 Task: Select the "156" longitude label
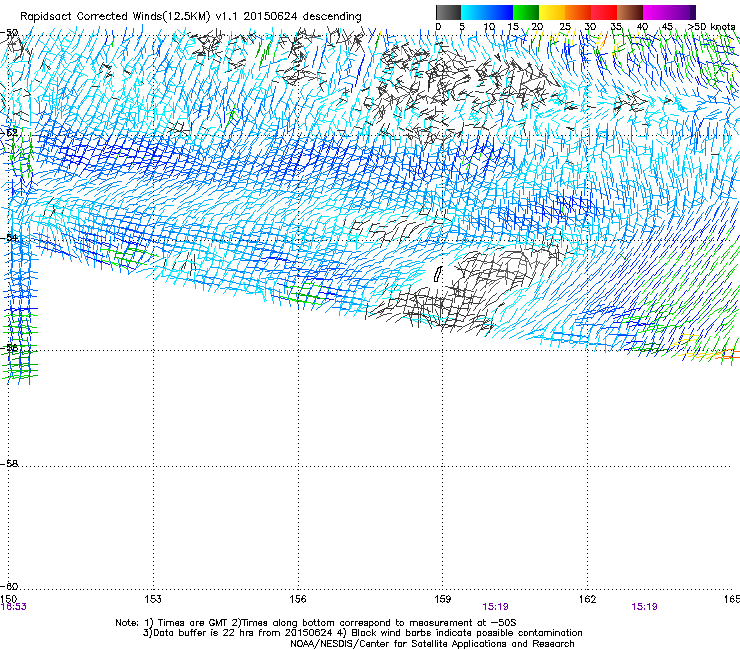[x=298, y=599]
